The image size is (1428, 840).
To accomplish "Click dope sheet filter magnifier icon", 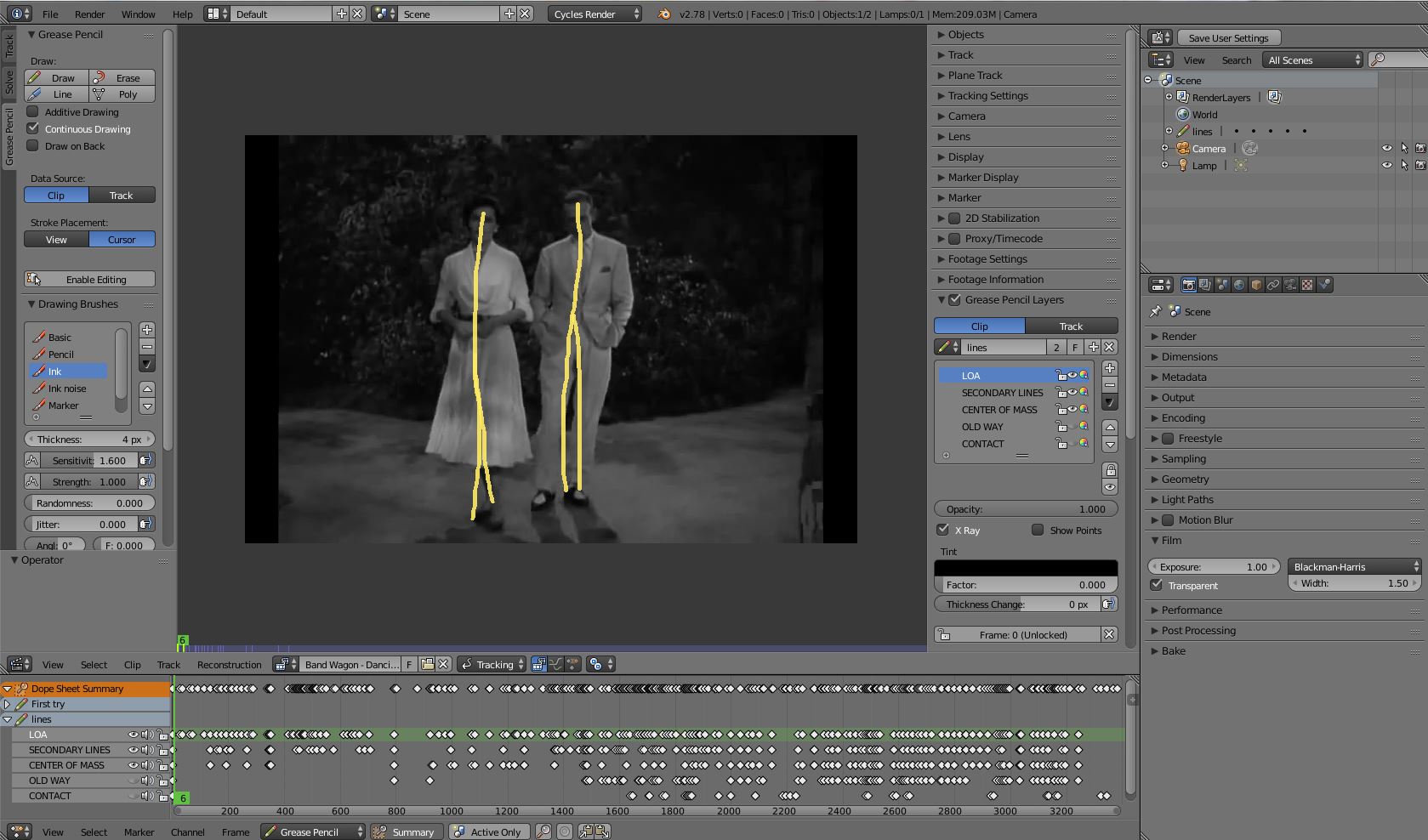I will click(x=543, y=831).
